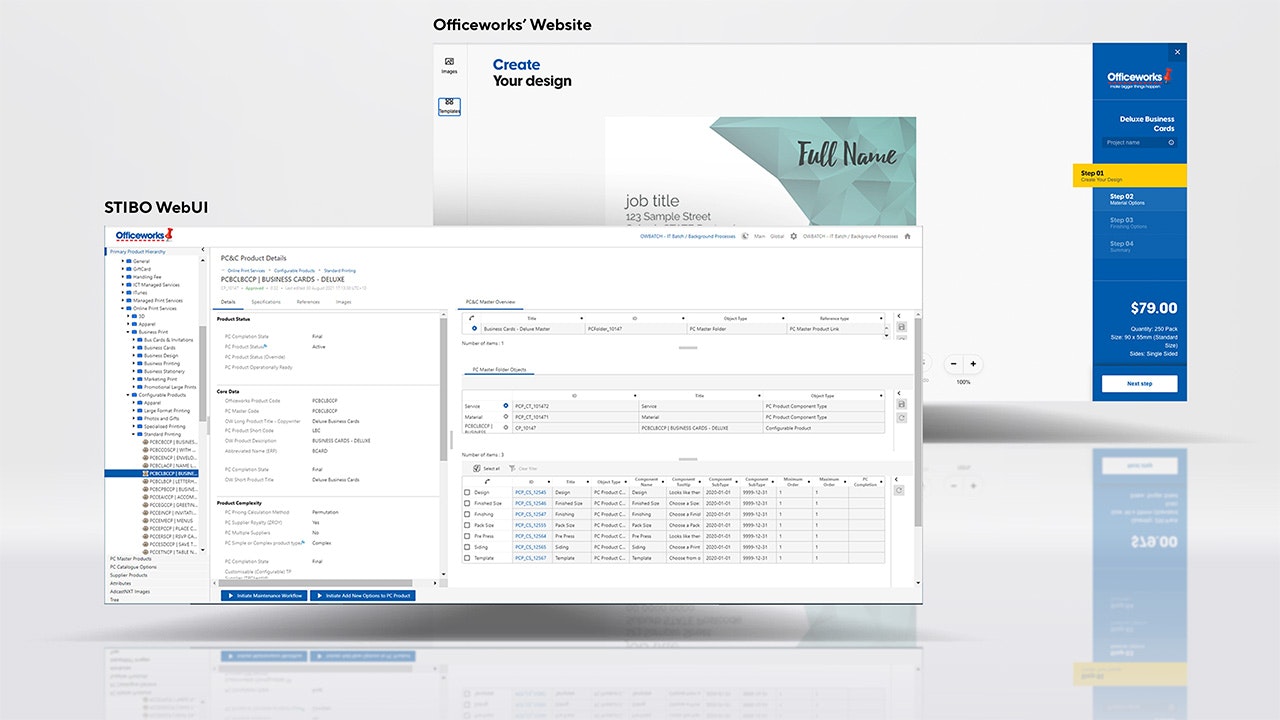Collapse the Configurable Products tree folder

[x=129, y=395]
